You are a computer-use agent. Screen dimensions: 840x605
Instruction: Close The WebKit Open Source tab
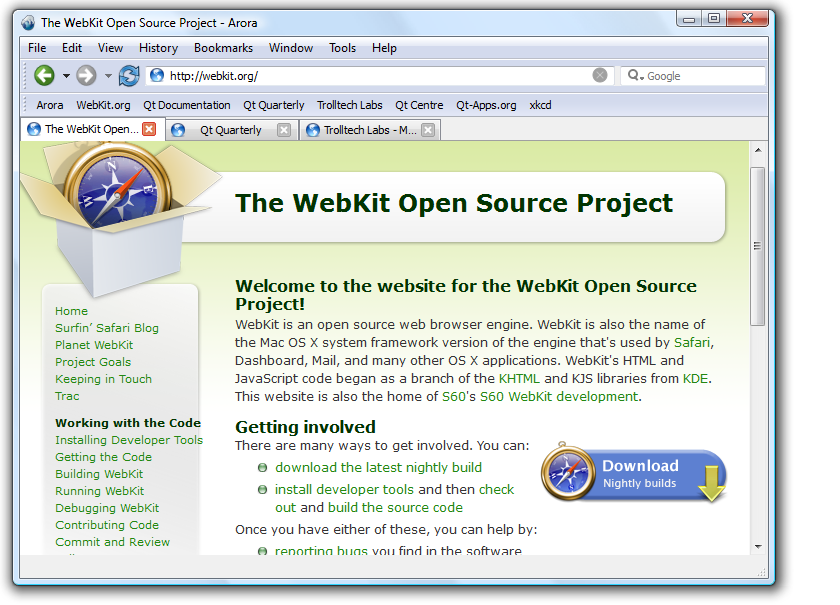point(149,129)
